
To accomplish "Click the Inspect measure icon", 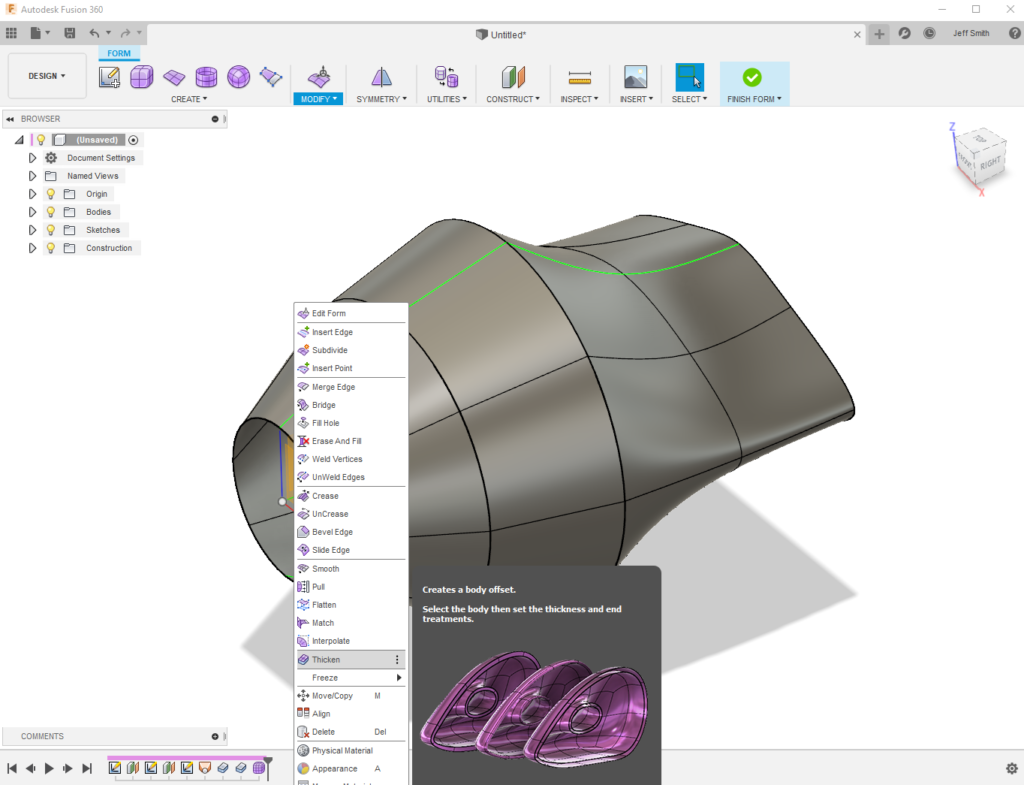I will (580, 77).
